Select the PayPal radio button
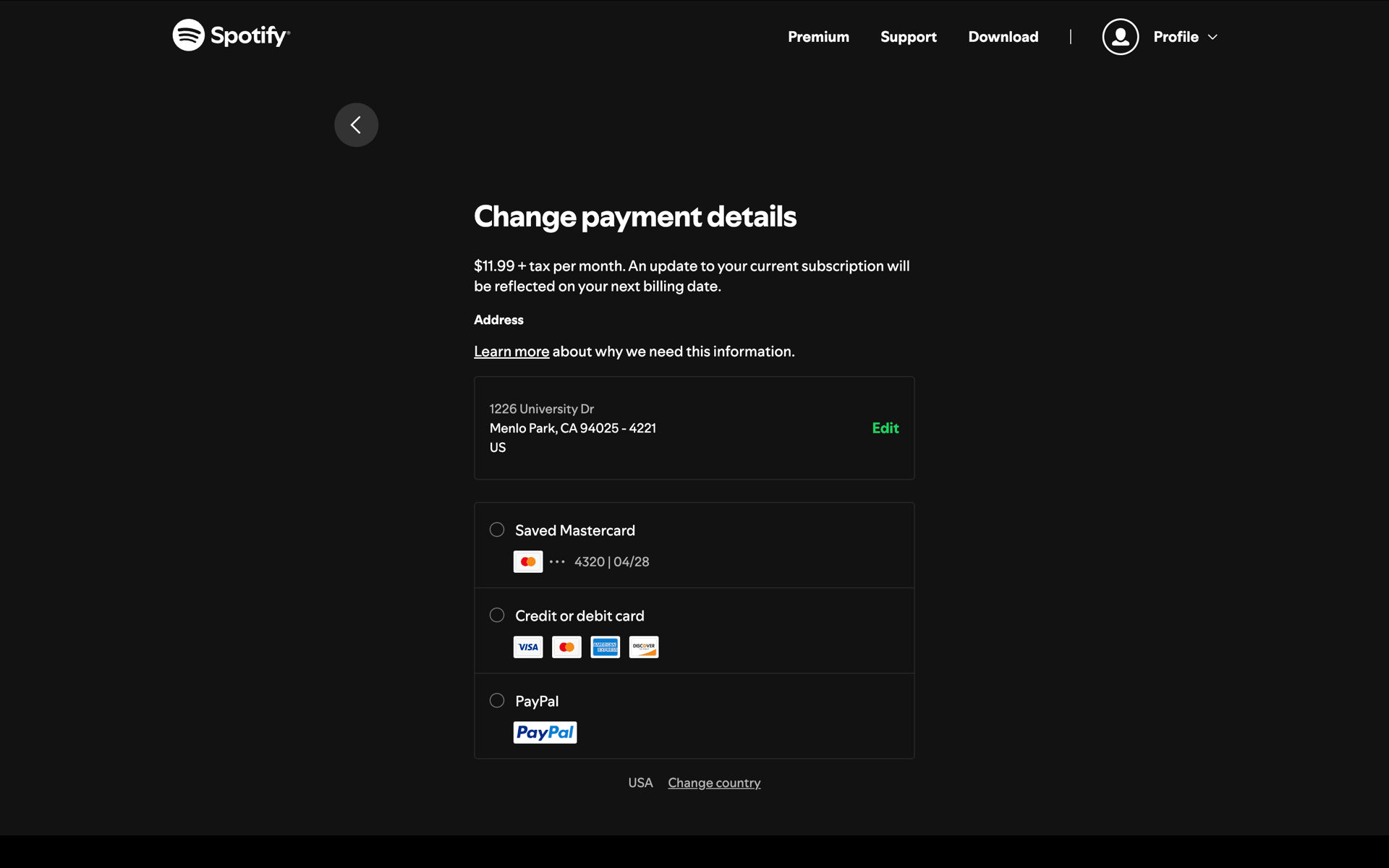The width and height of the screenshot is (1389, 868). click(497, 700)
